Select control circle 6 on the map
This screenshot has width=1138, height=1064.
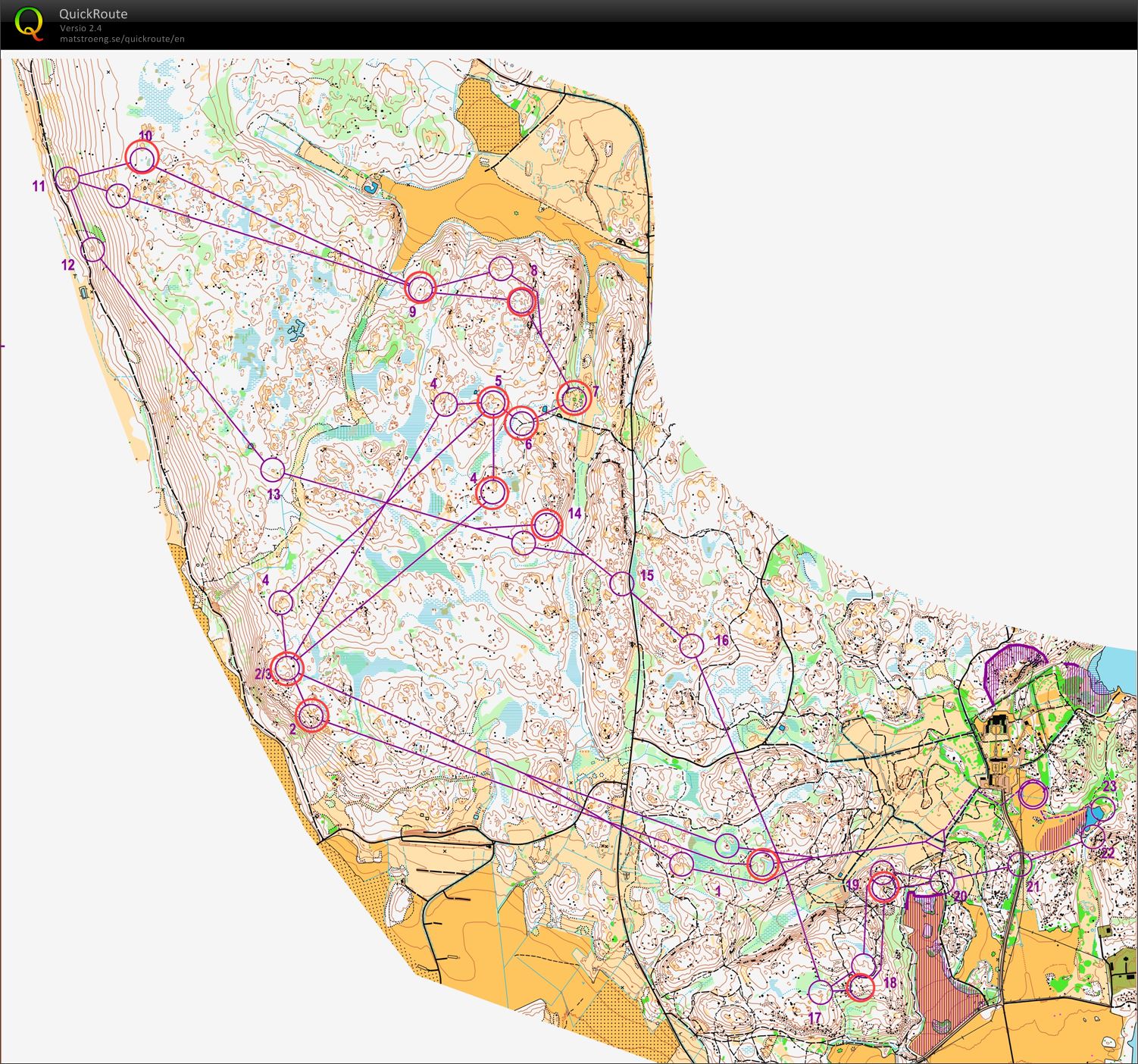click(522, 423)
